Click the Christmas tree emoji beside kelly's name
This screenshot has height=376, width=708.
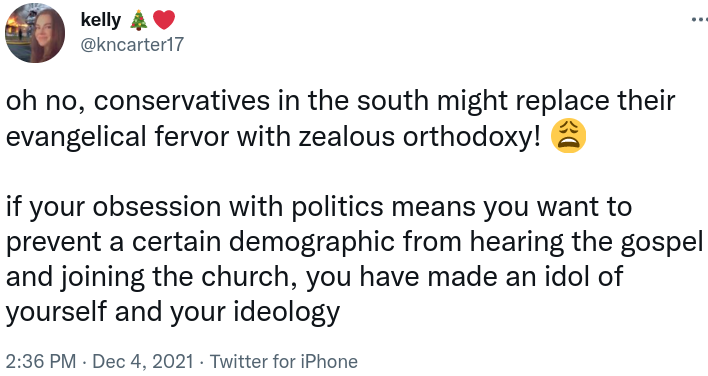coord(139,20)
